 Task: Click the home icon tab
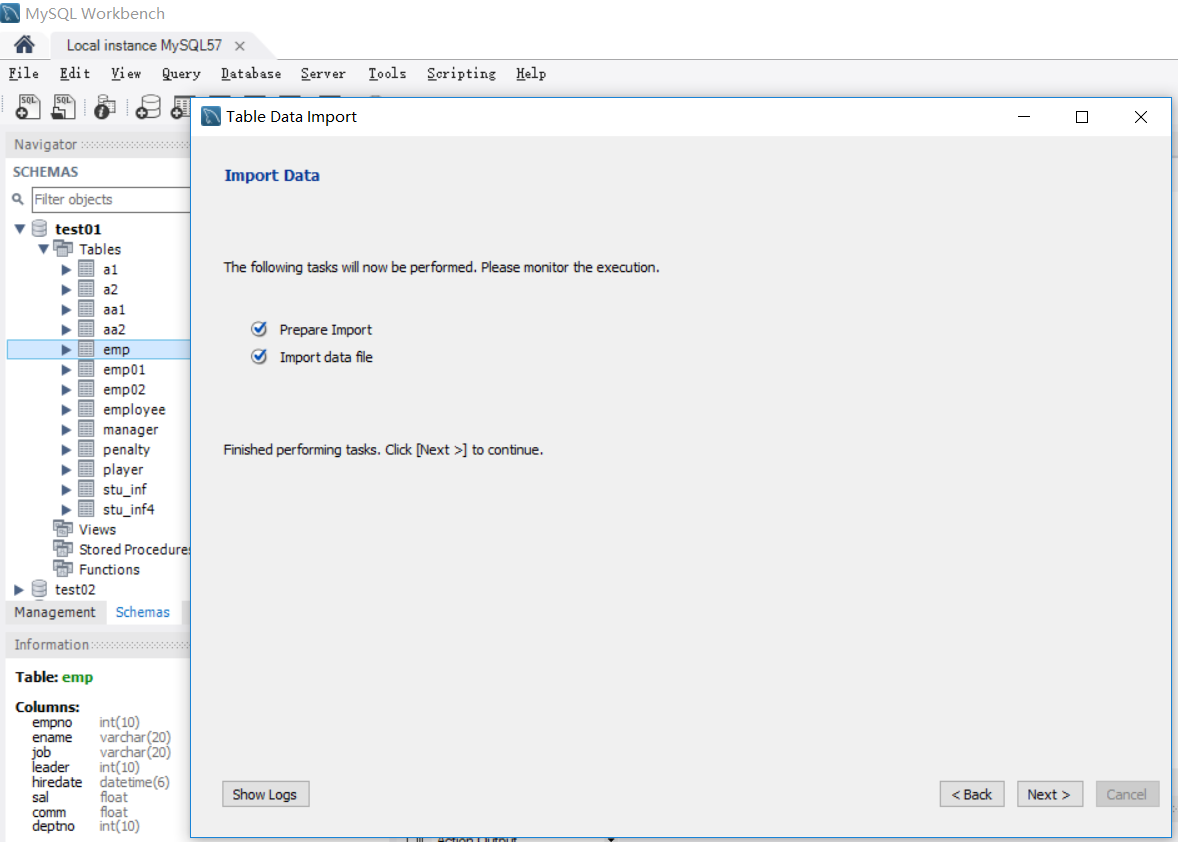click(x=24, y=45)
